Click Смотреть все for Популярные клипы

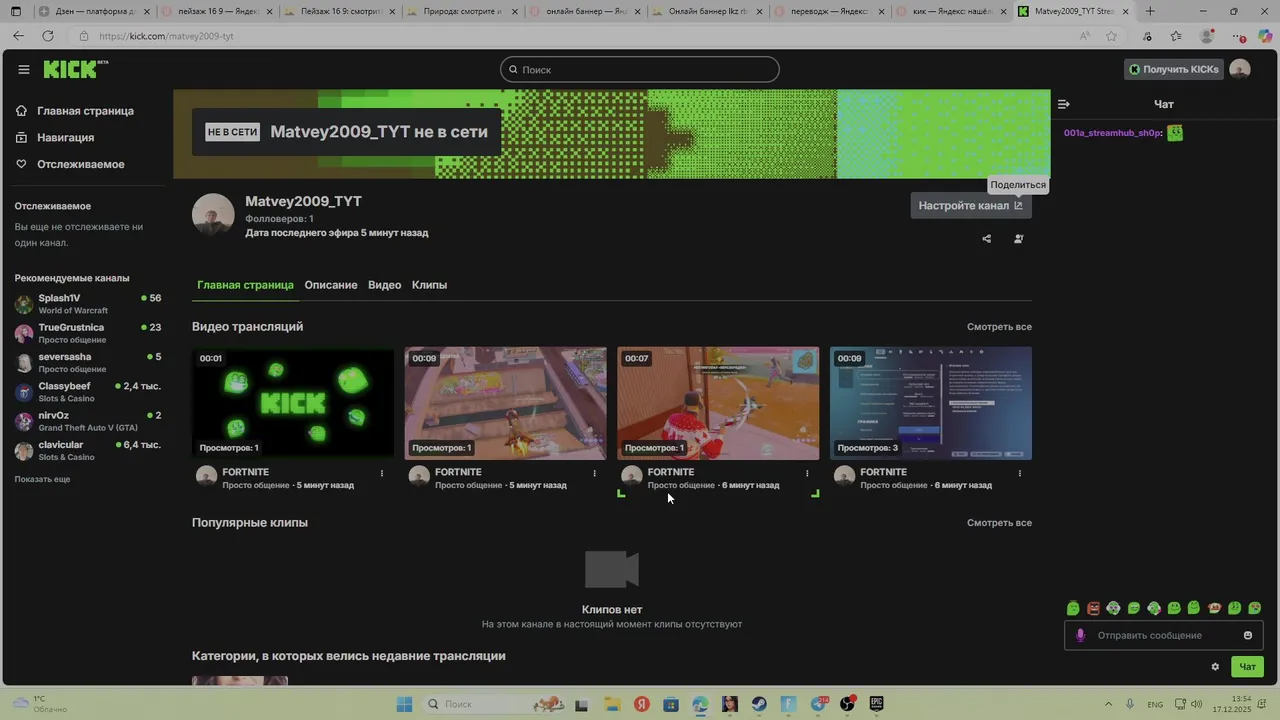(x=999, y=523)
